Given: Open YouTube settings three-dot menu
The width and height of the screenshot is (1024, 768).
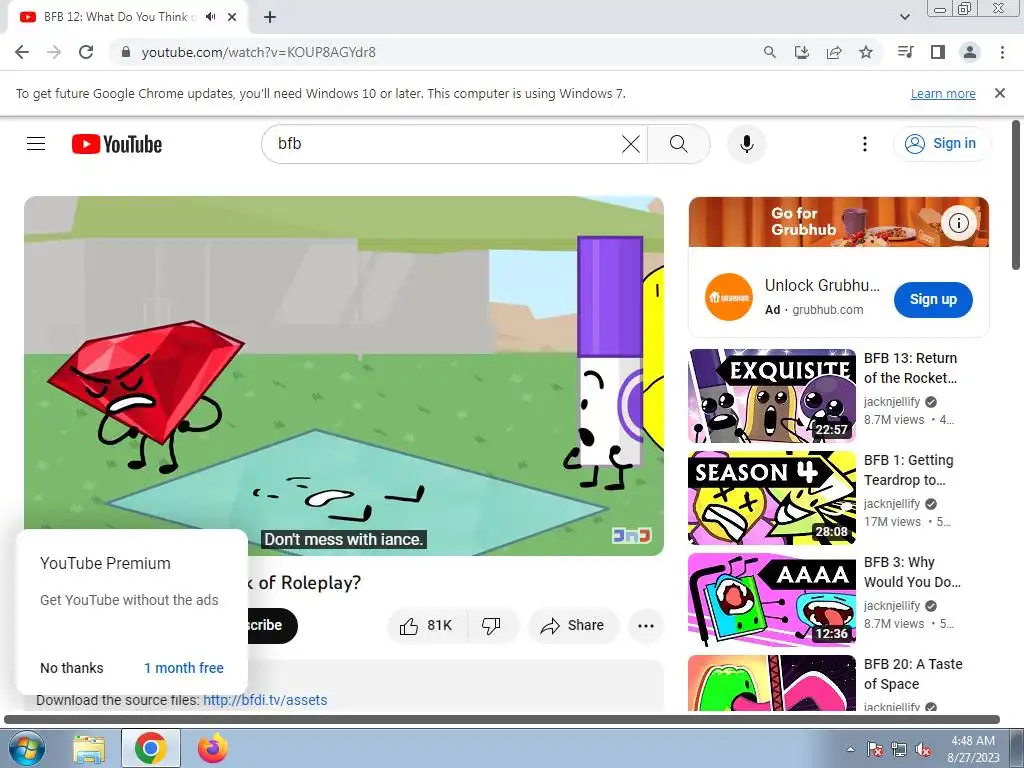Looking at the screenshot, I should (x=865, y=144).
